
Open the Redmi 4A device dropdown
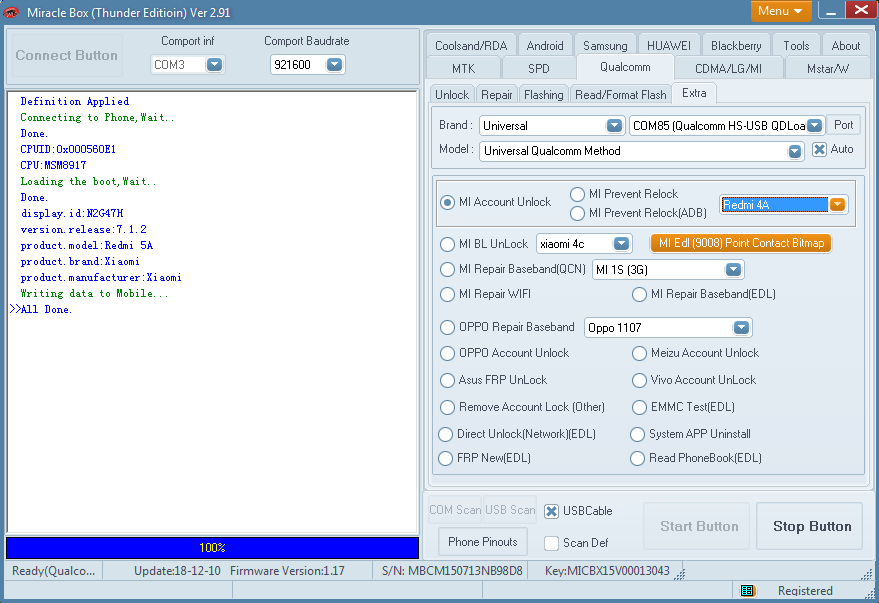(837, 205)
